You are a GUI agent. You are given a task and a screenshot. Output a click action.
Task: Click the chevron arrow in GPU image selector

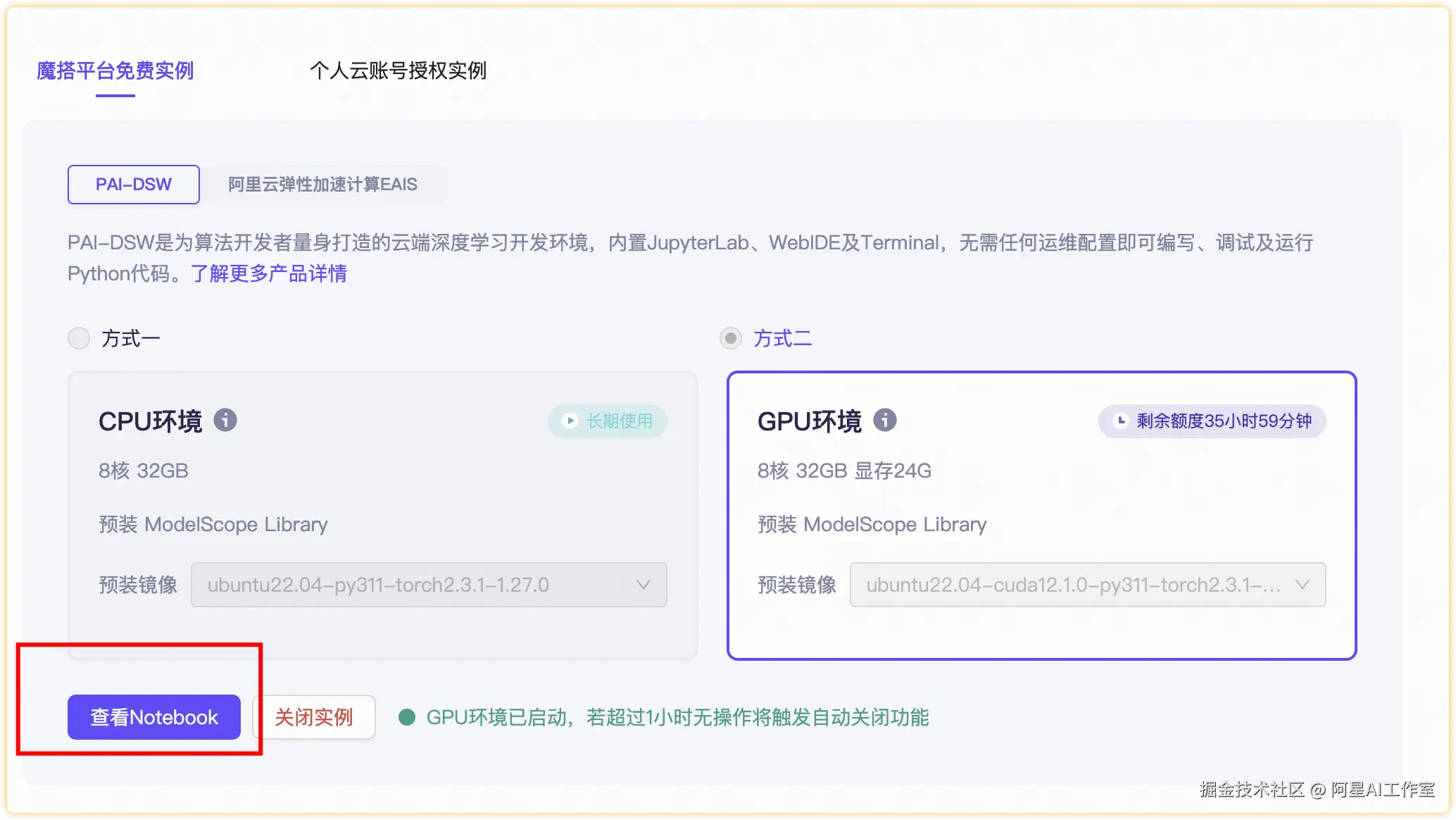pyautogui.click(x=1302, y=585)
